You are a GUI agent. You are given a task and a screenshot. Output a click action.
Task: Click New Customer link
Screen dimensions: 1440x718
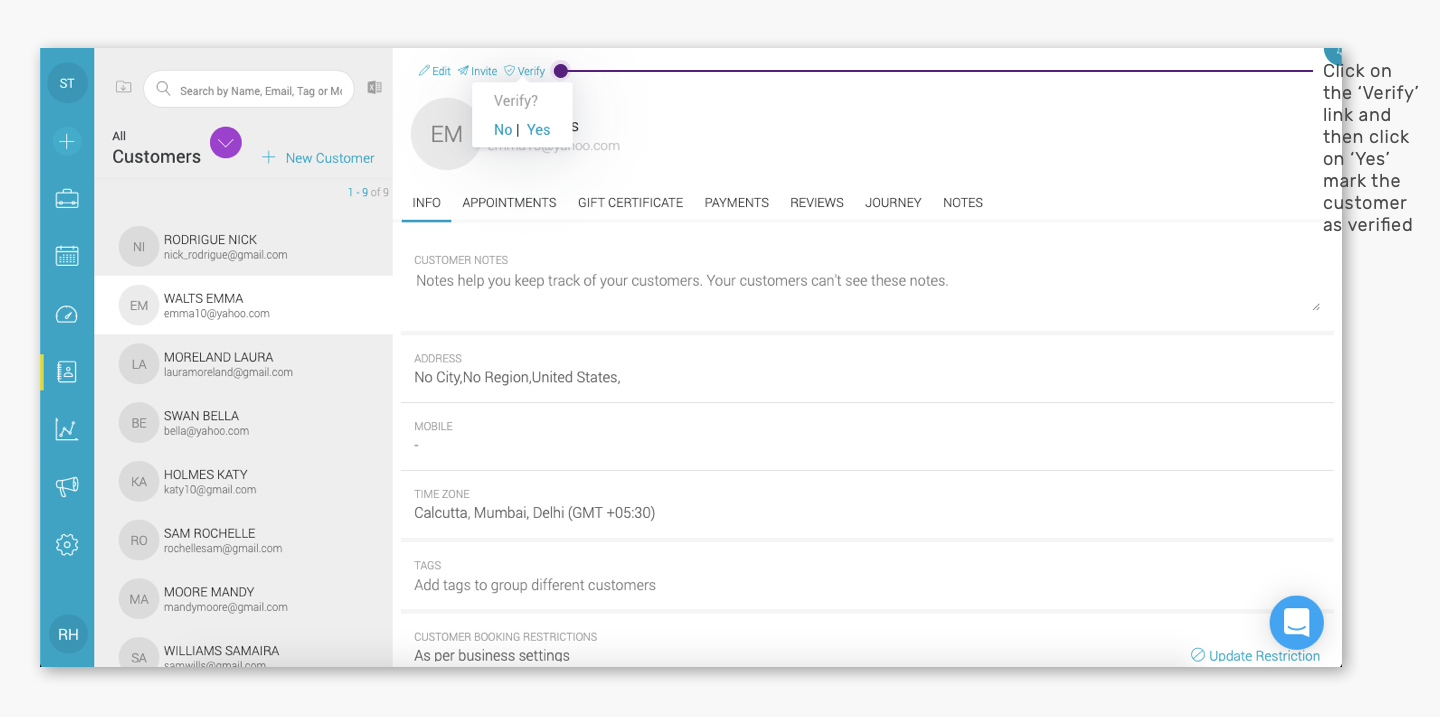[x=318, y=158]
